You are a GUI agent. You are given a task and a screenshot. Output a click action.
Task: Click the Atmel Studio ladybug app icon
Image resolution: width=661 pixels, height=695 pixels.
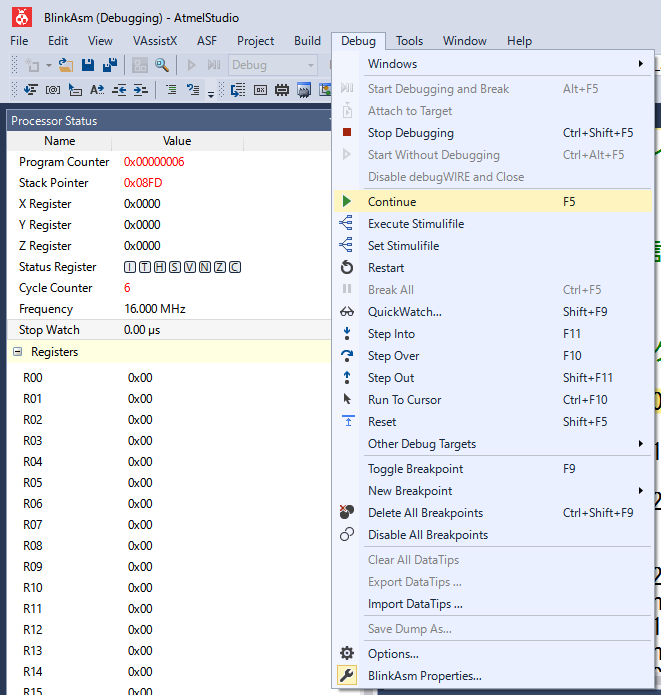coord(21,17)
